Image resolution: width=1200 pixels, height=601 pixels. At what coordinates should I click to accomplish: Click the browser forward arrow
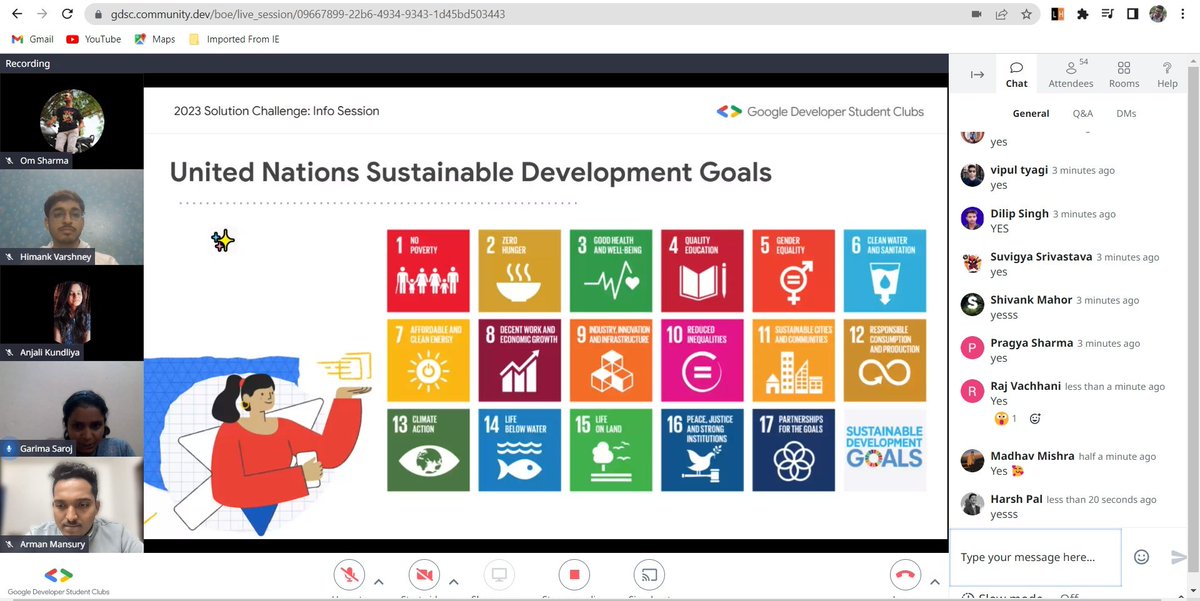[41, 15]
